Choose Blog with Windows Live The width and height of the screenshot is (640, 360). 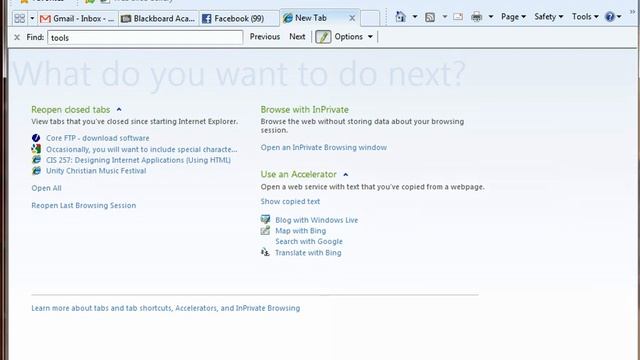[x=316, y=220]
